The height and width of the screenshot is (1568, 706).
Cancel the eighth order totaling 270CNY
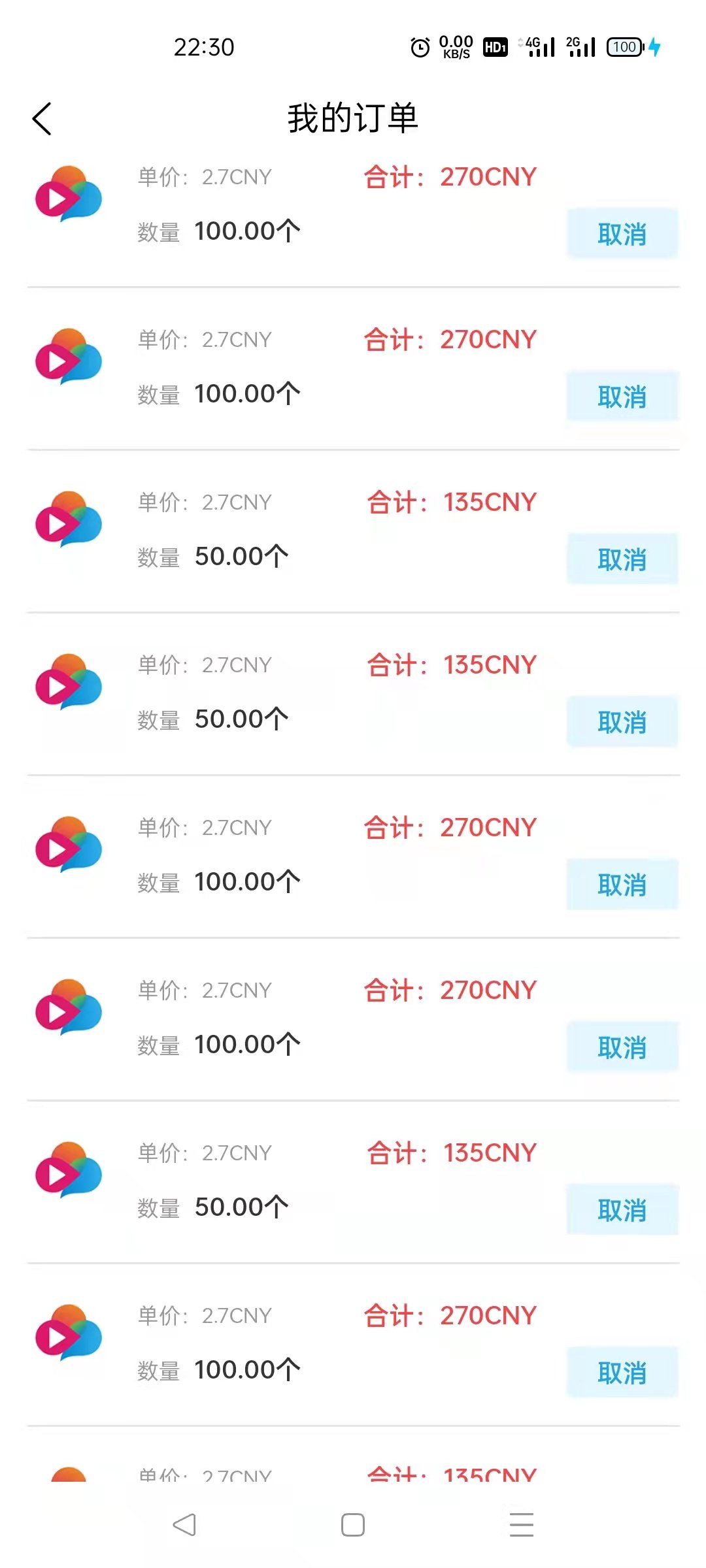(622, 1372)
